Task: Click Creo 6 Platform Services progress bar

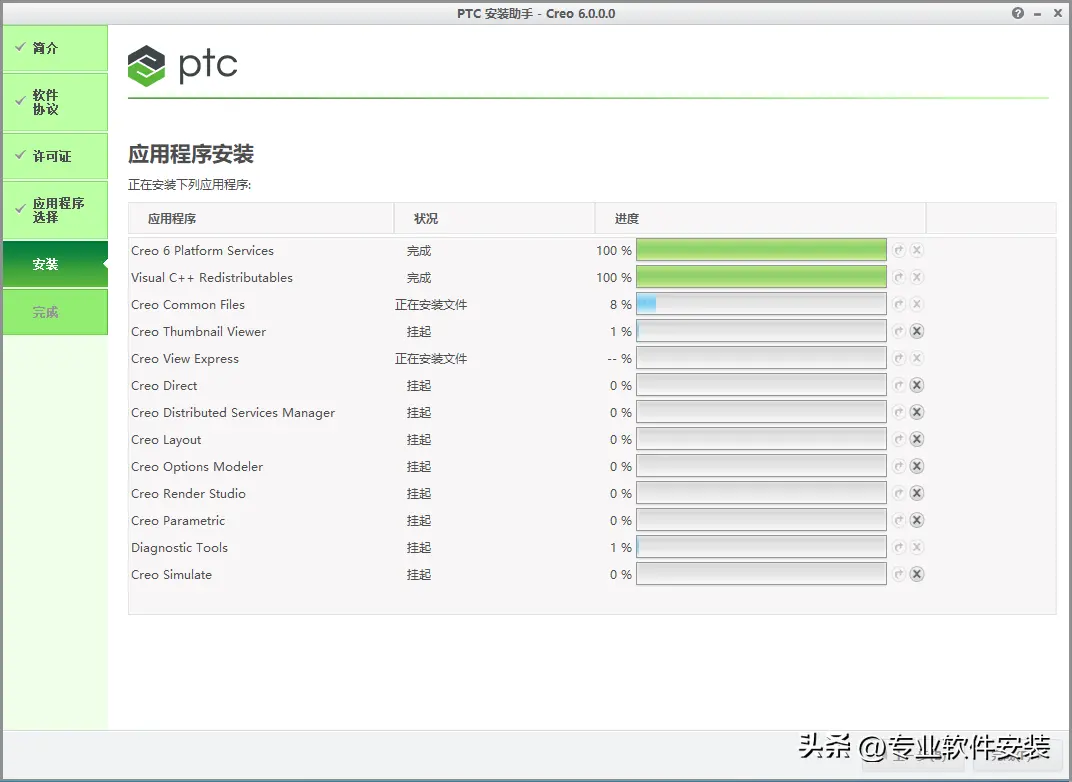Action: point(761,250)
